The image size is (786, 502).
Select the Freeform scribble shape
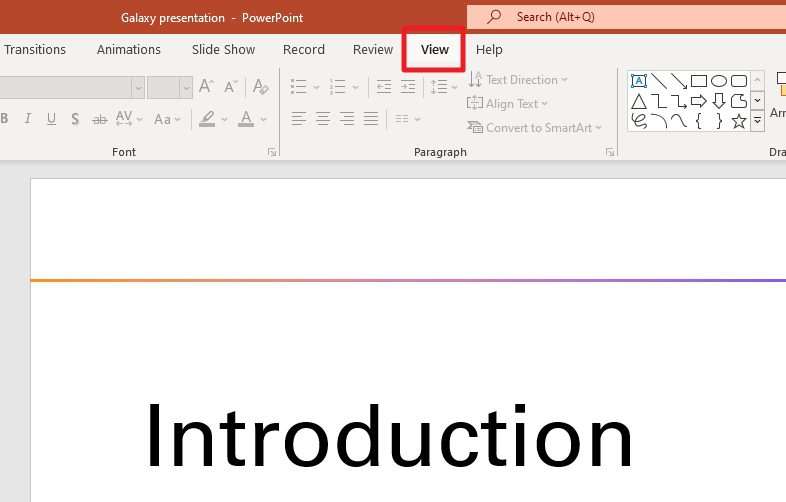pyautogui.click(x=639, y=121)
